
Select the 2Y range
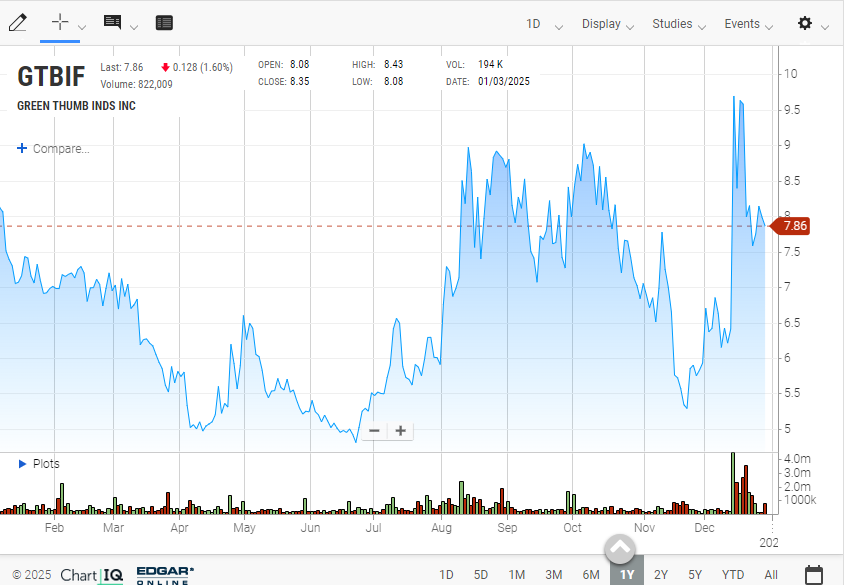pyautogui.click(x=661, y=575)
